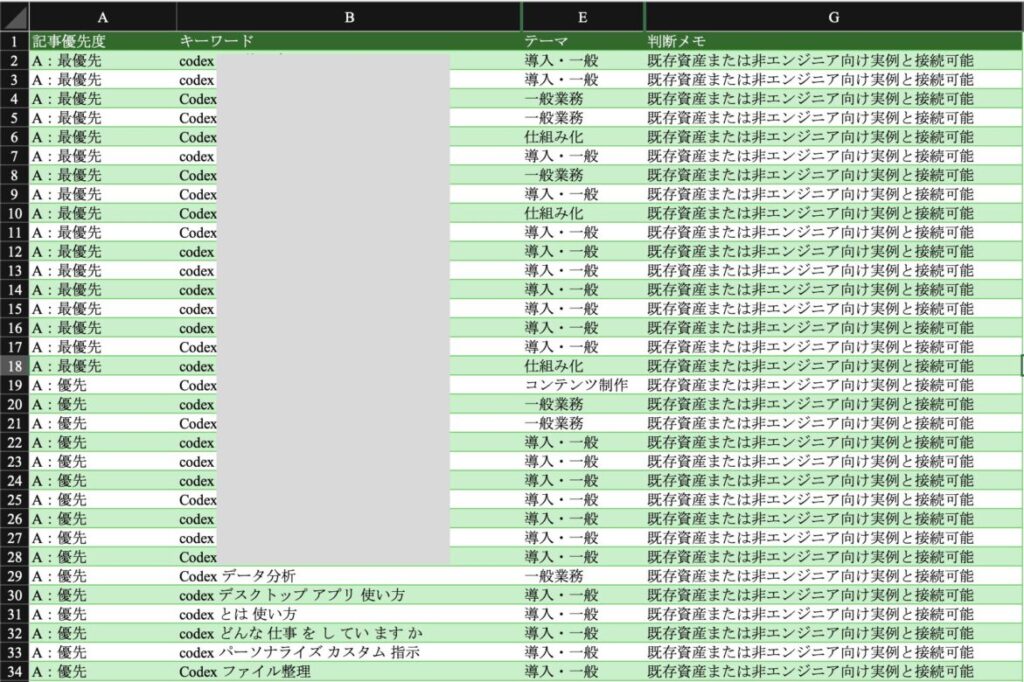
Task: Select 'A：優先' cell in row 30
Action: [x=103, y=595]
